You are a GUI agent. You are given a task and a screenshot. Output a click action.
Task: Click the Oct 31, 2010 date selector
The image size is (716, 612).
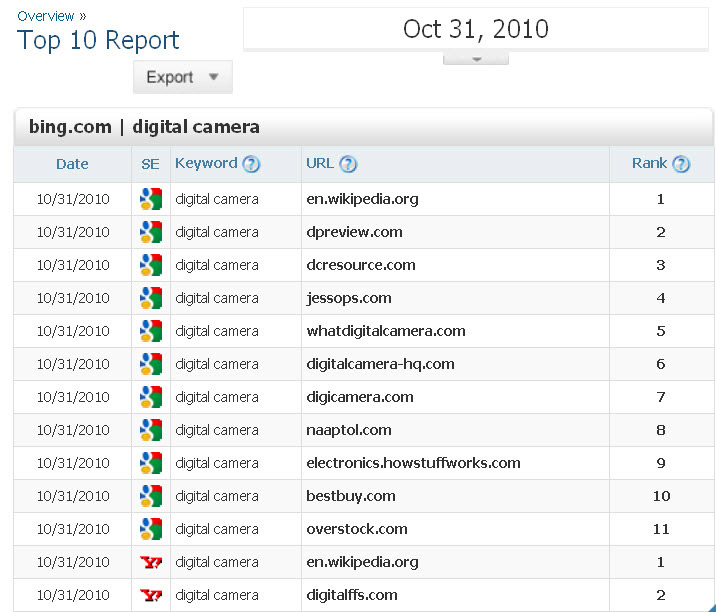[476, 28]
